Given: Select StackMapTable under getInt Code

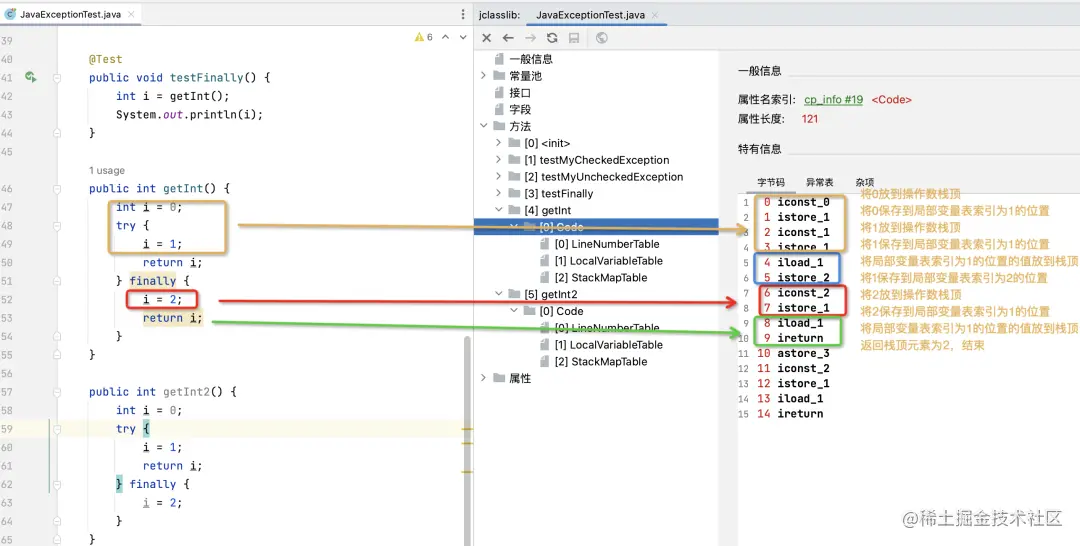Looking at the screenshot, I should pos(603,277).
